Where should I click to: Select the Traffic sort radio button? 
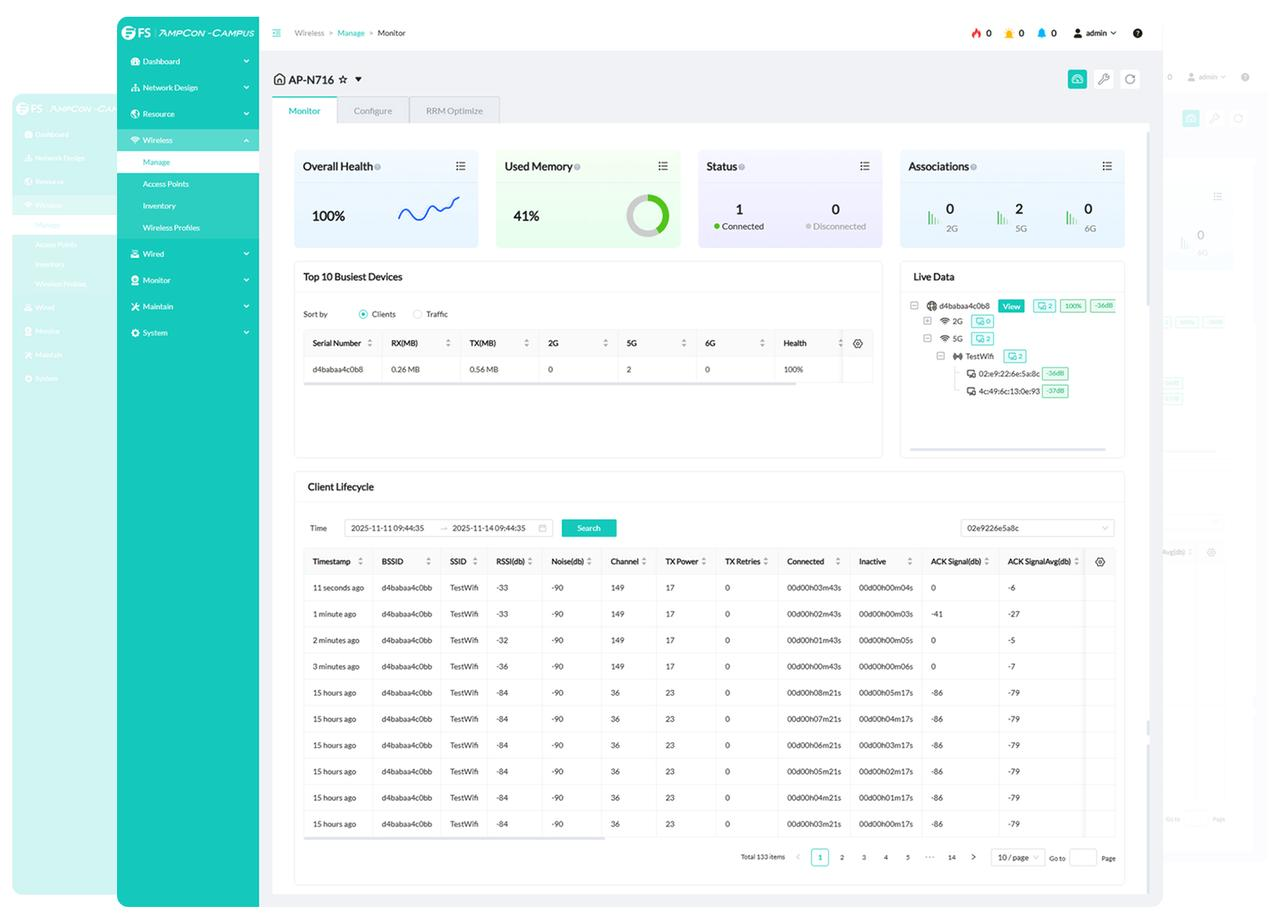tap(417, 314)
